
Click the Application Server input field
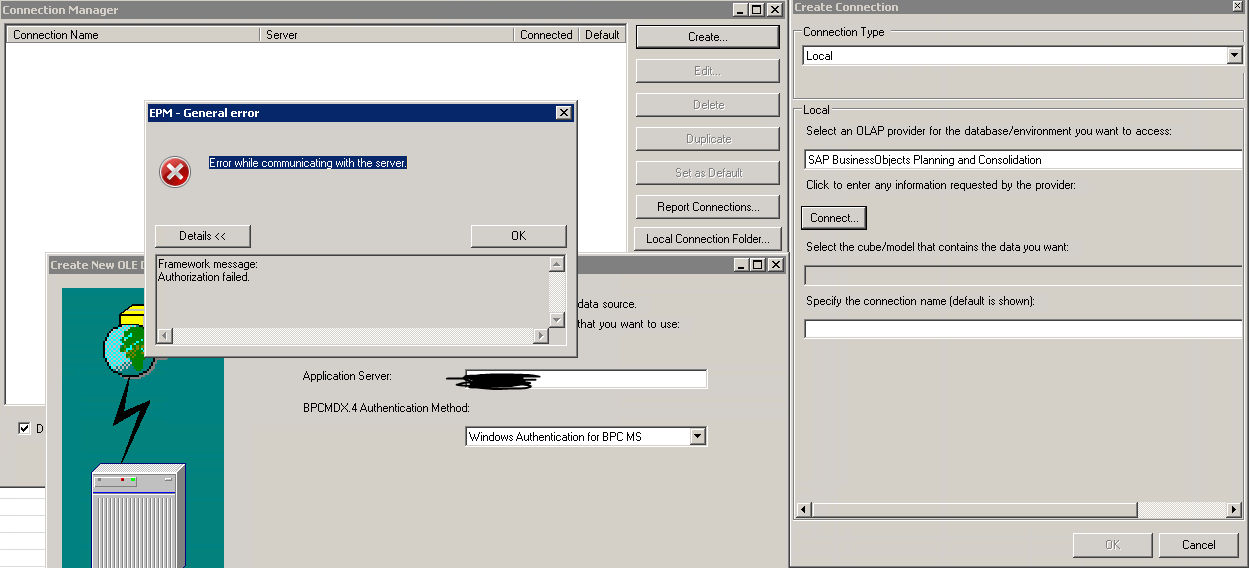587,379
